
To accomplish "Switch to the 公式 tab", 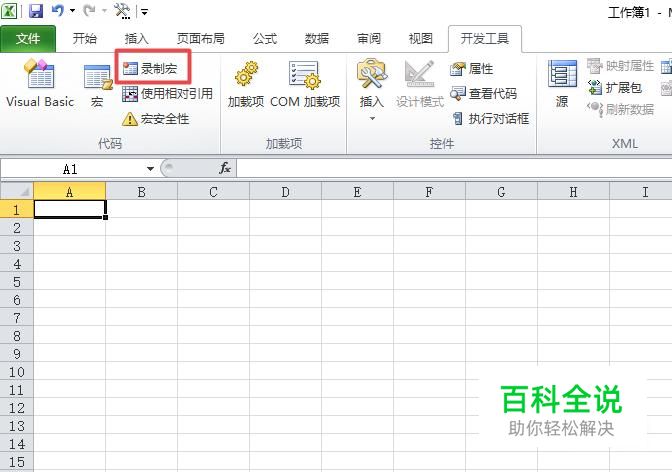I will [x=264, y=39].
